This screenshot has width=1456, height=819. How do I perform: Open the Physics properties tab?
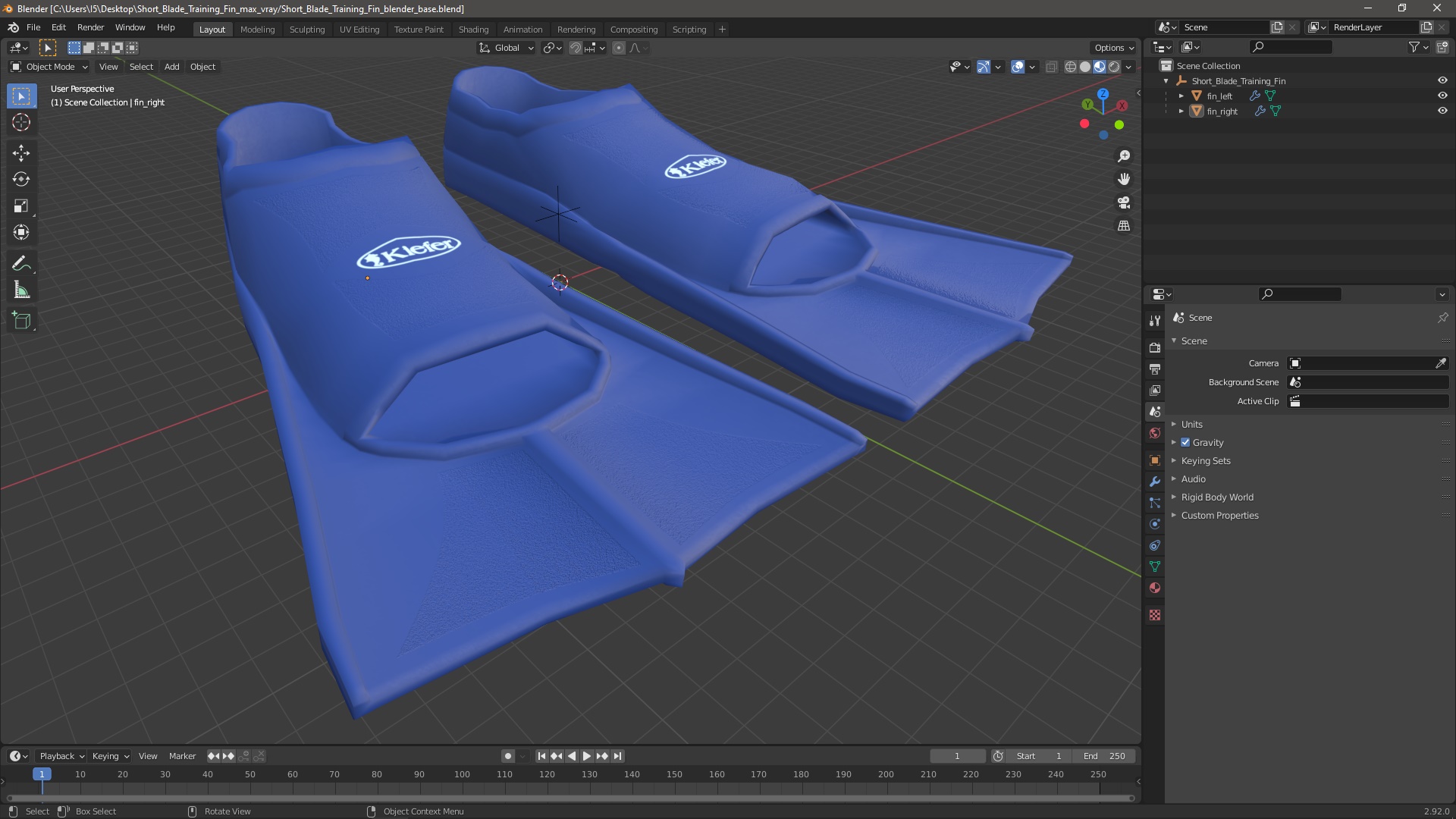(x=1155, y=524)
